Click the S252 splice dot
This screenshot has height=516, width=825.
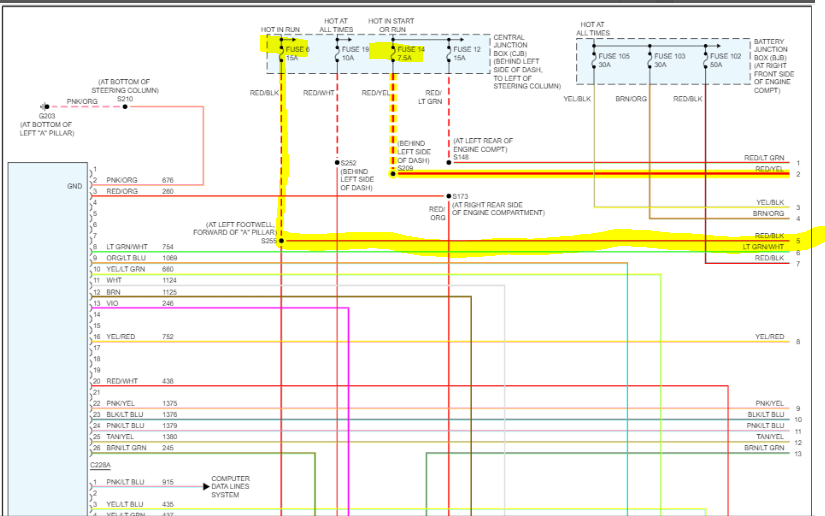(x=337, y=162)
